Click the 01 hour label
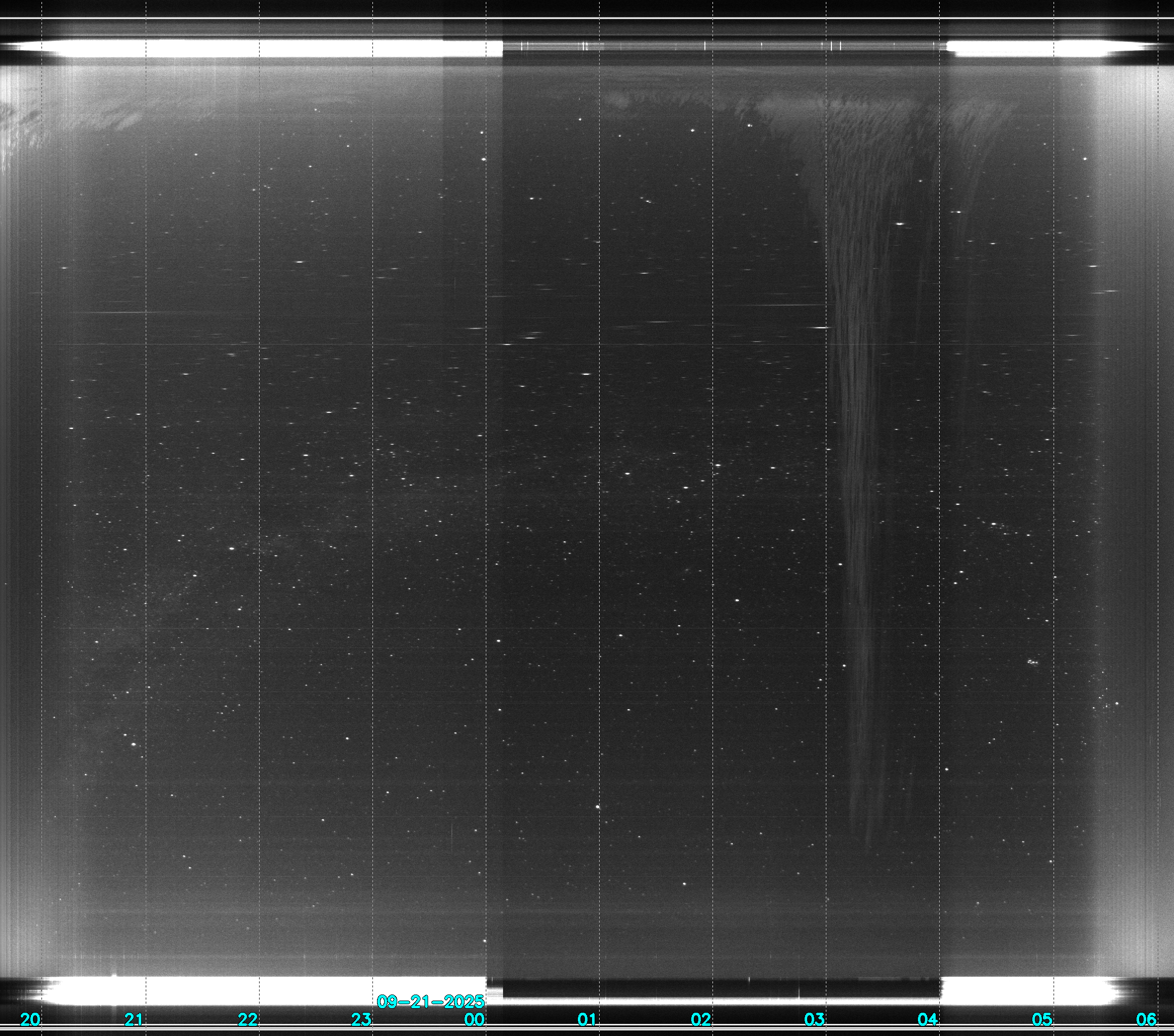This screenshot has width=1174, height=1036. pos(586,1019)
